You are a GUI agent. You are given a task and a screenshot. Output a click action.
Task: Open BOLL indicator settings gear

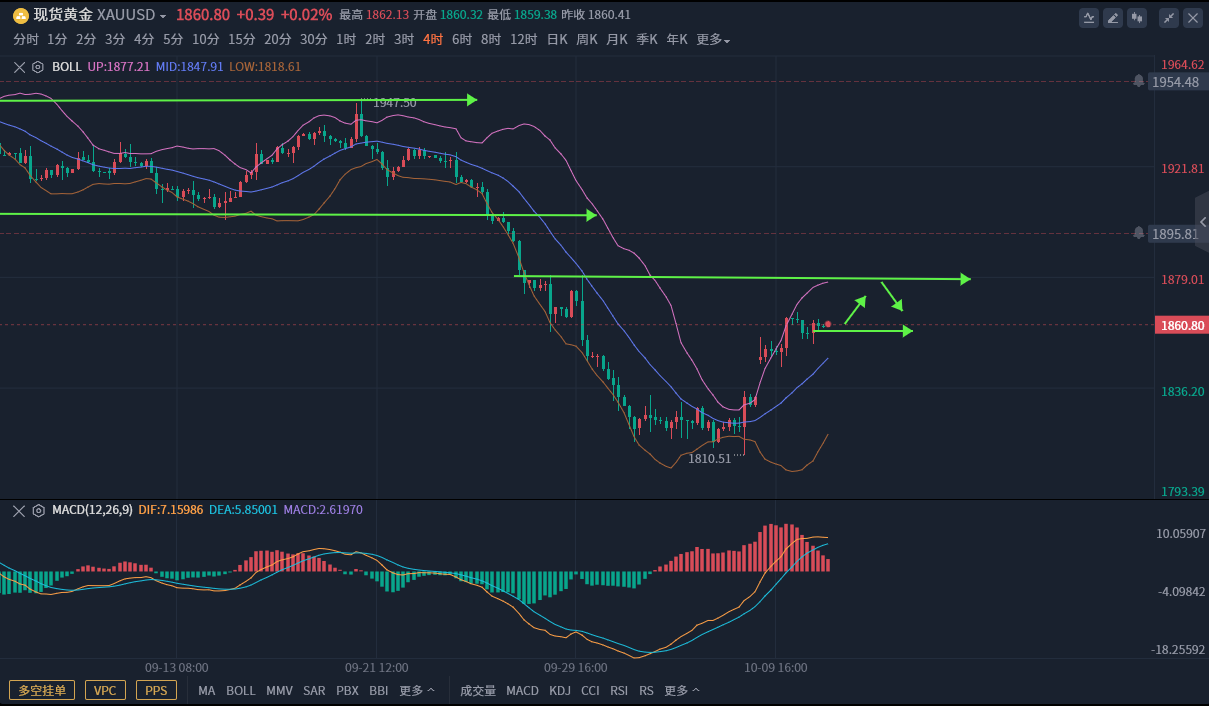point(38,67)
